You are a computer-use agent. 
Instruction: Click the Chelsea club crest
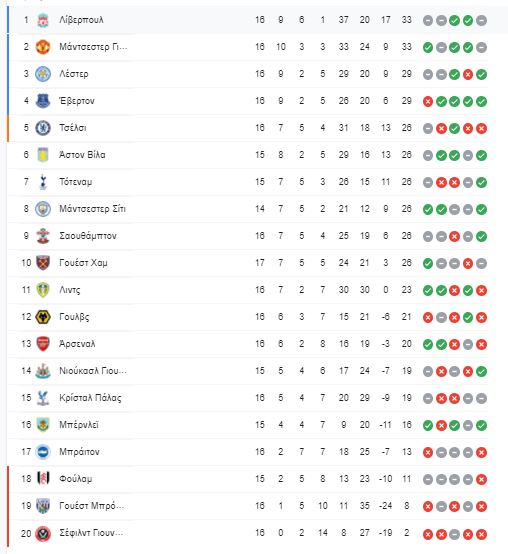click(43, 128)
